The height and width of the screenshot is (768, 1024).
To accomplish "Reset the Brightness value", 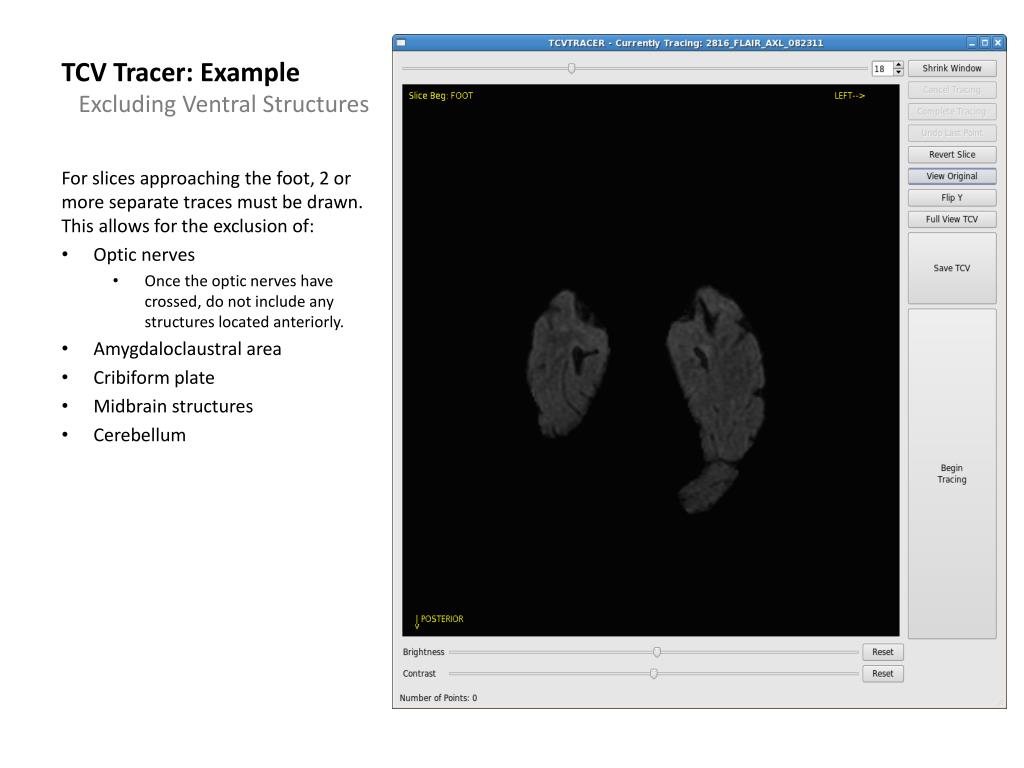I will coord(882,652).
